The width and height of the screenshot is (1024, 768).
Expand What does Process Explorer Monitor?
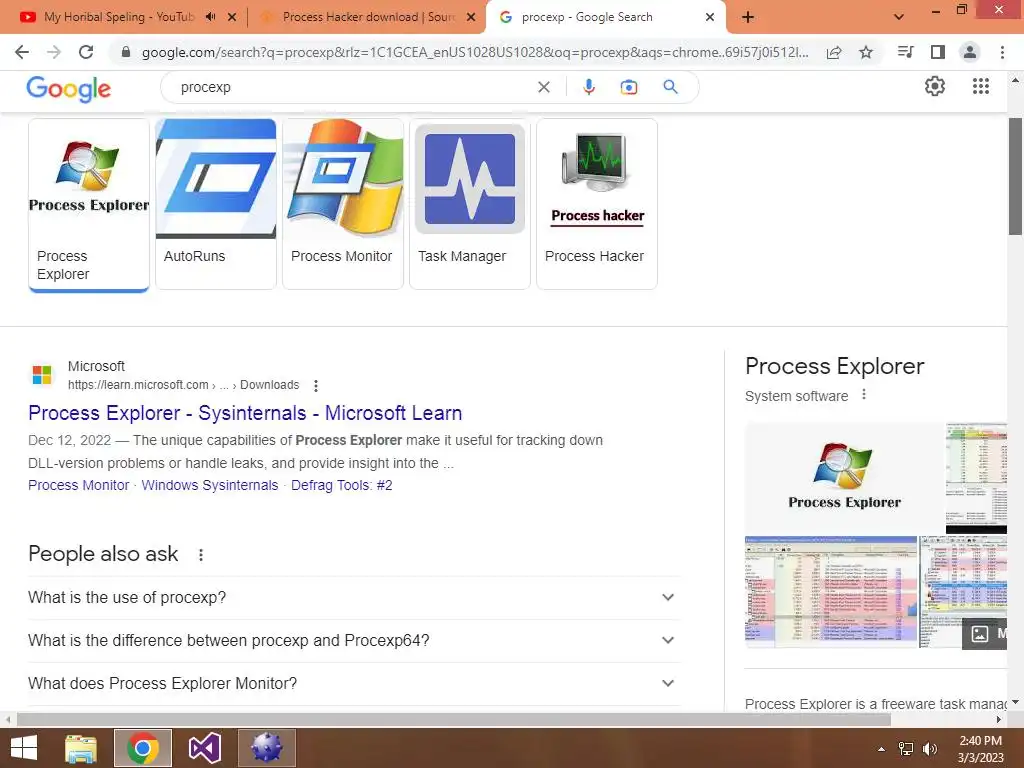(x=354, y=683)
